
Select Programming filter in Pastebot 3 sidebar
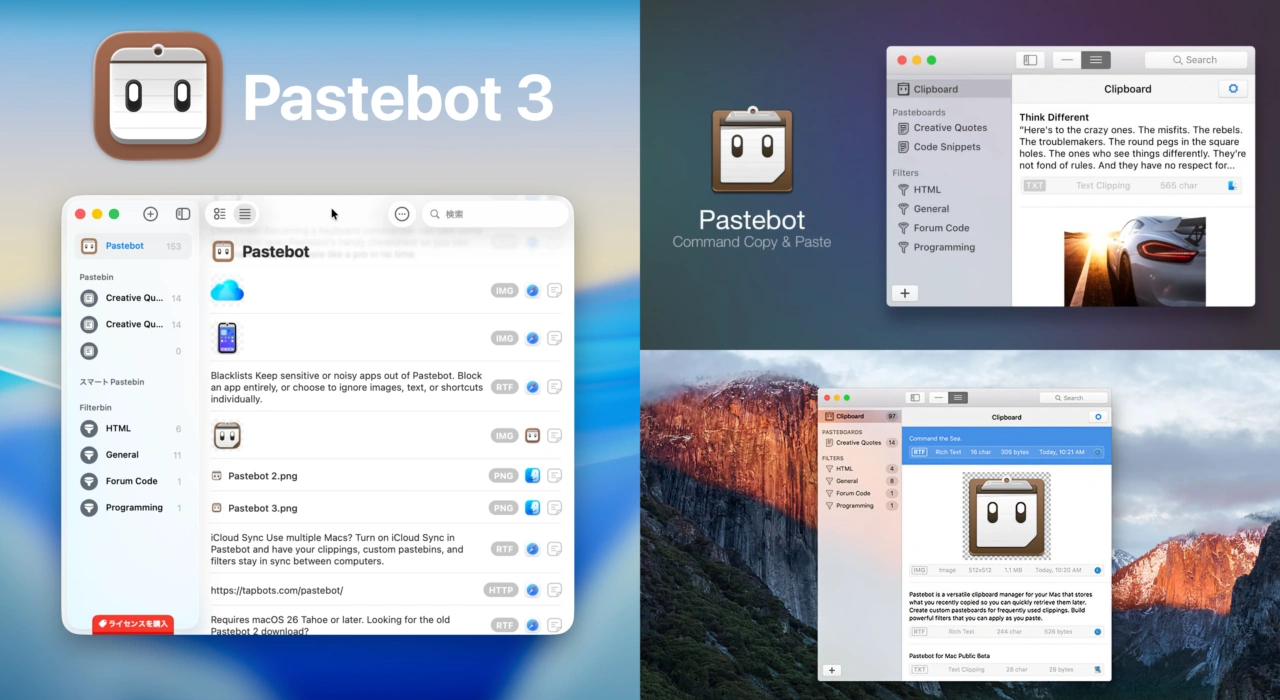pyautogui.click(x=132, y=508)
